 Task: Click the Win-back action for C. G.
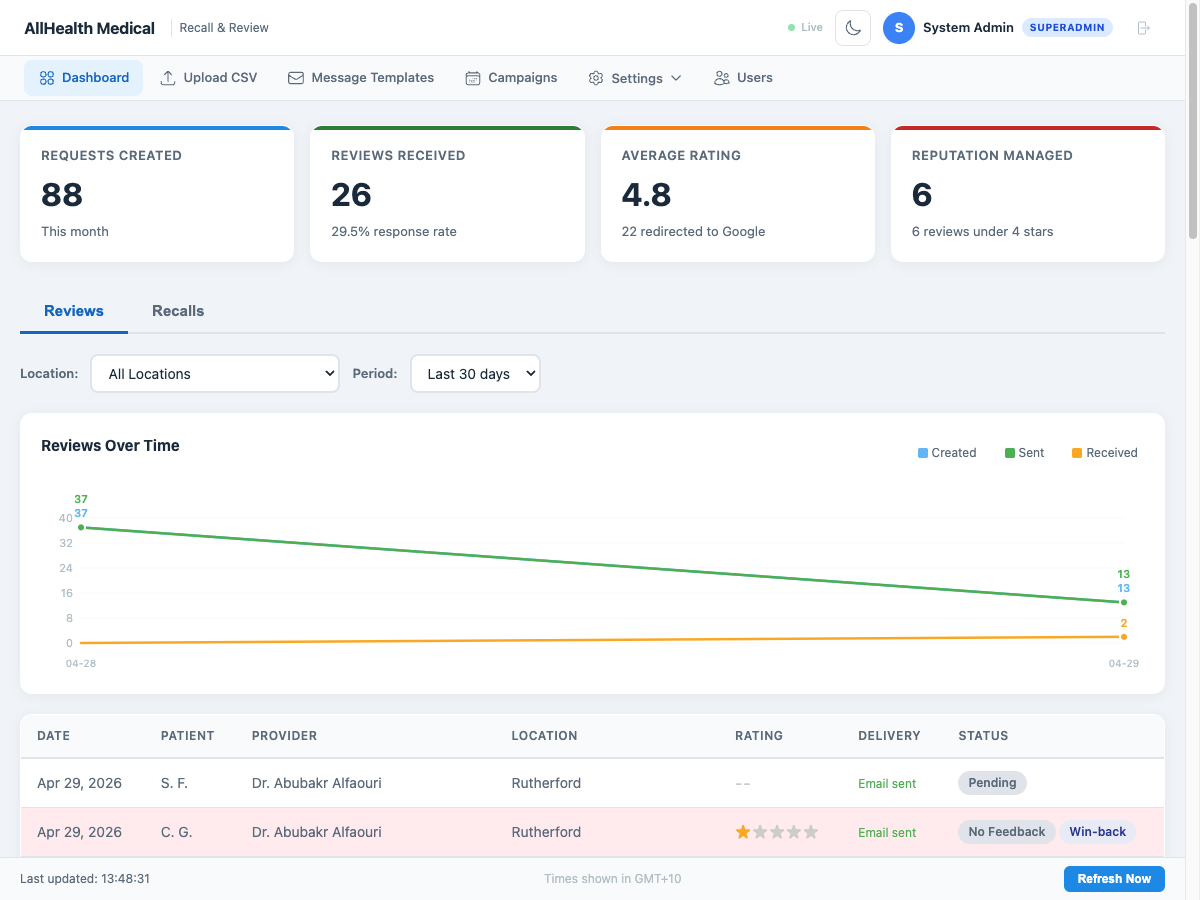(1098, 831)
